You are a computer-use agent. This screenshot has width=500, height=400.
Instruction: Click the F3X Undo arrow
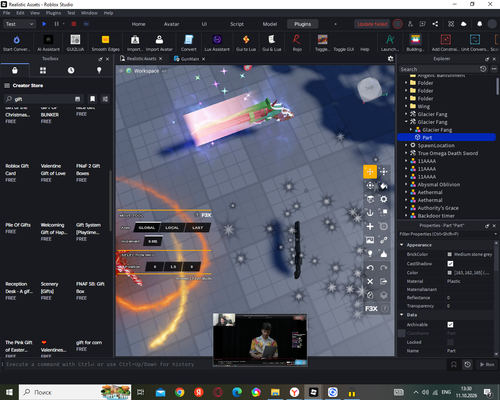coord(370,268)
